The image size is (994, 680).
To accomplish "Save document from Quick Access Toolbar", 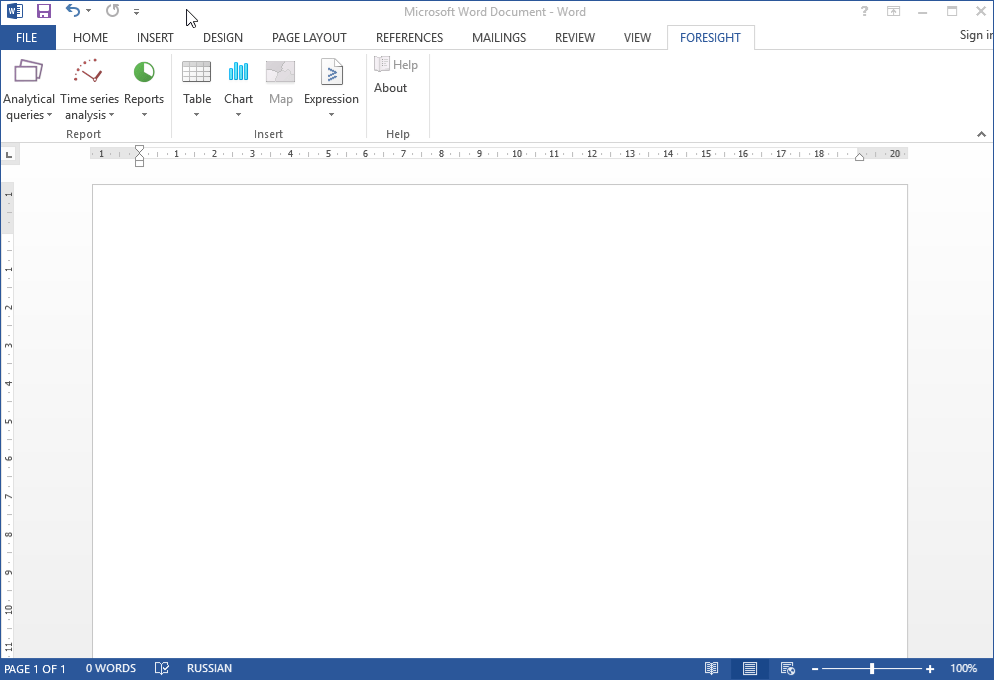I will click(x=44, y=11).
